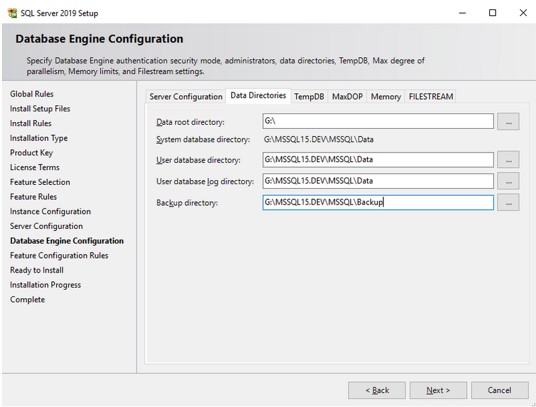Select the Data Directories tab
The height and width of the screenshot is (407, 536).
(x=258, y=96)
